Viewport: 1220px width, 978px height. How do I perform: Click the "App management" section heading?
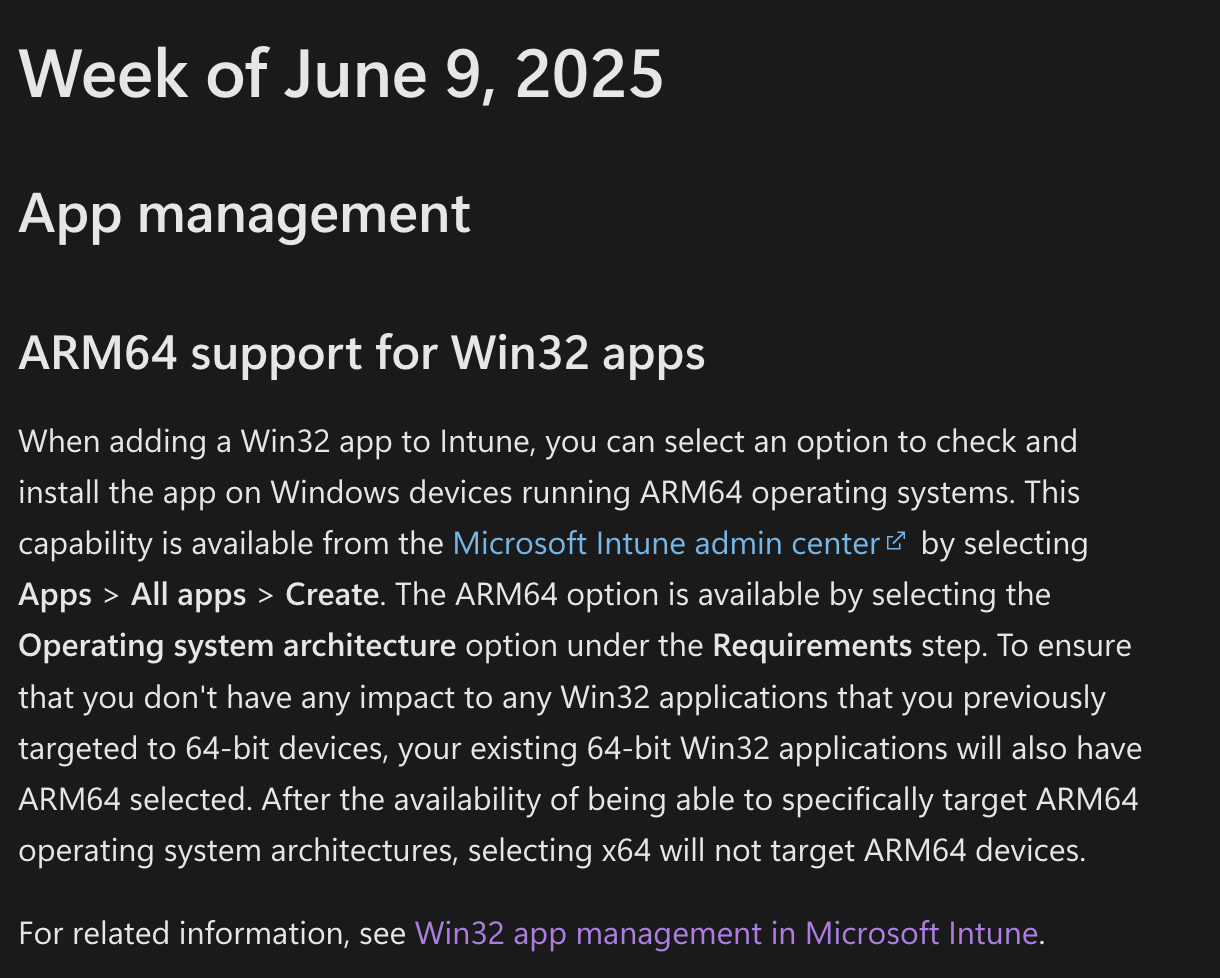[244, 213]
